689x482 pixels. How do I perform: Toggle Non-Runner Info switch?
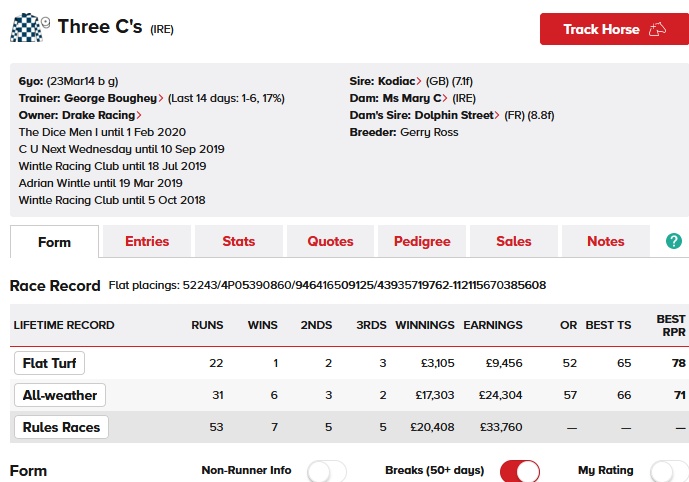click(326, 470)
